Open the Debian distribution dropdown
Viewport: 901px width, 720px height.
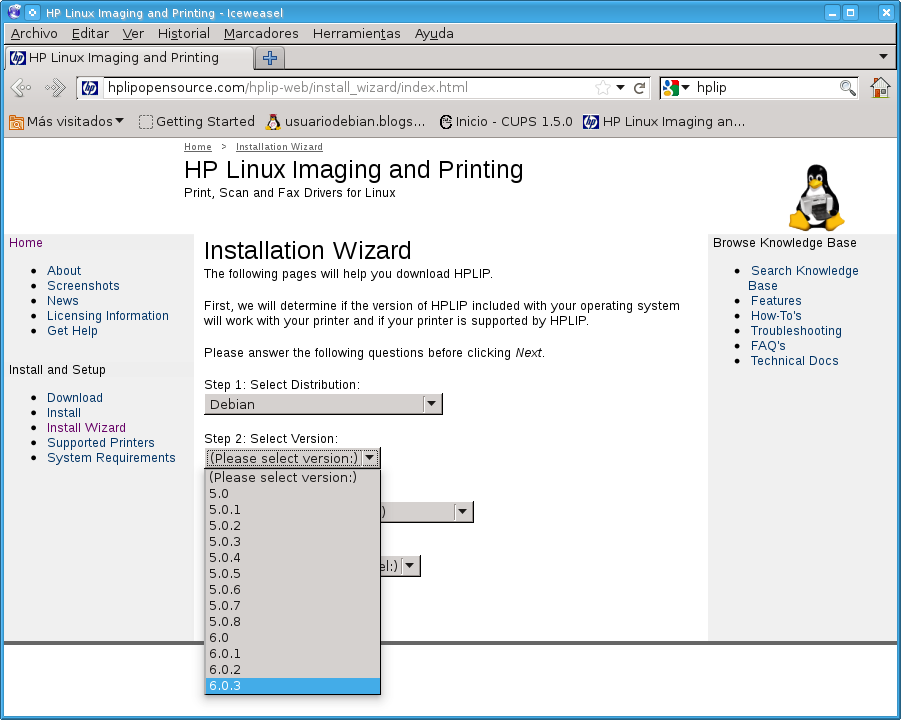pyautogui.click(x=324, y=404)
